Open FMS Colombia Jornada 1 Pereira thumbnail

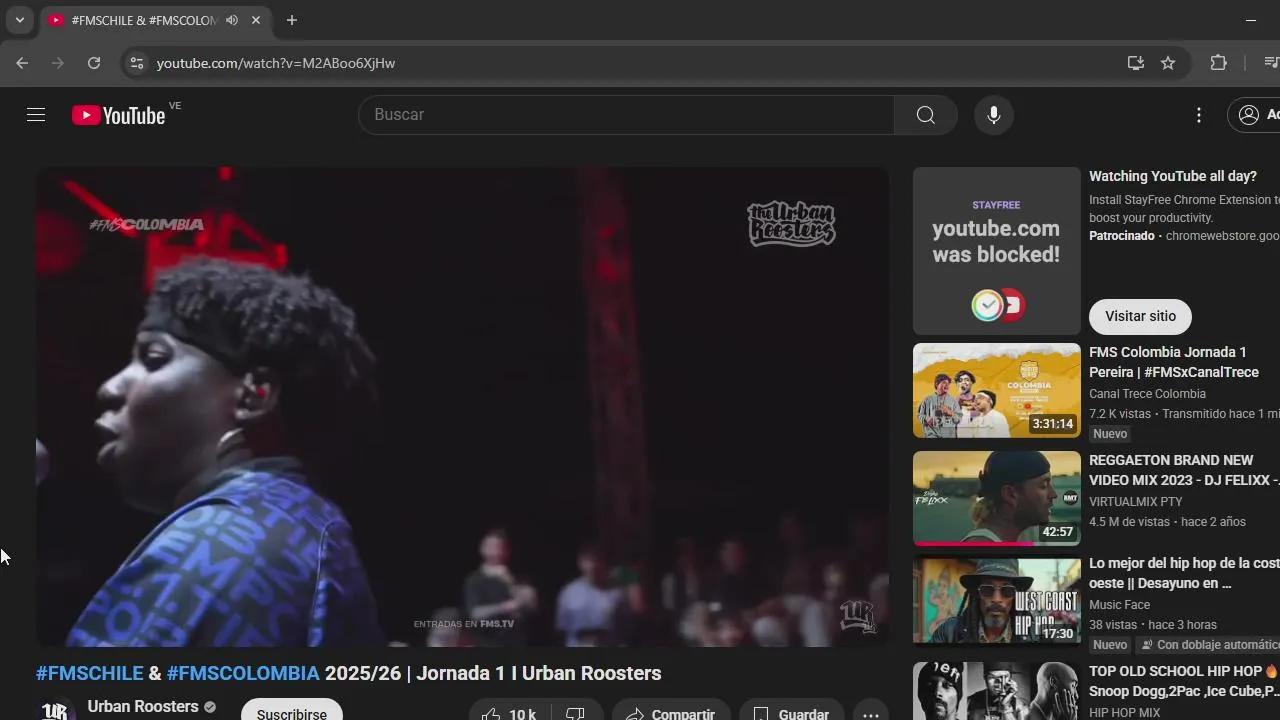pos(997,391)
